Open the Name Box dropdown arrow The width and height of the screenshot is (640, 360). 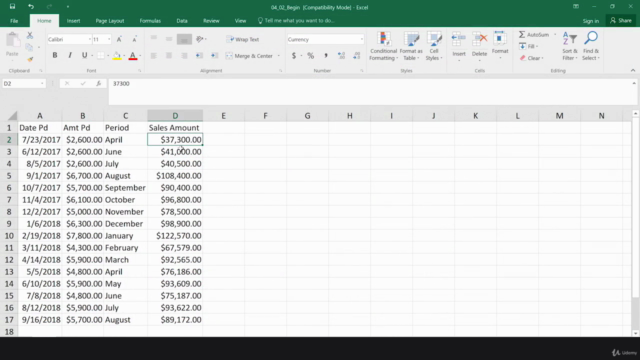point(42,83)
